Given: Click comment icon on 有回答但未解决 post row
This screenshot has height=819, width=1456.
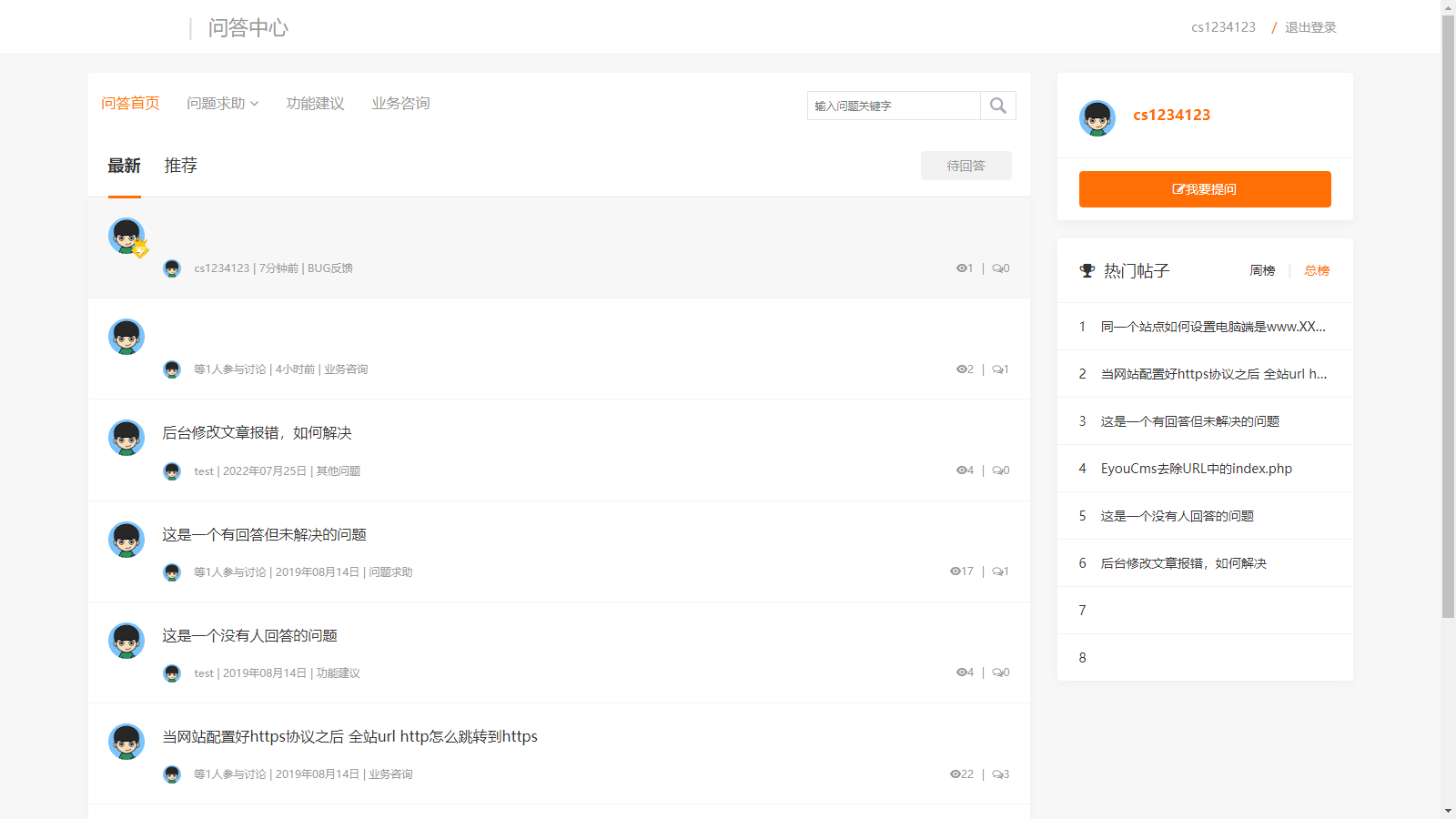Looking at the screenshot, I should click(997, 571).
